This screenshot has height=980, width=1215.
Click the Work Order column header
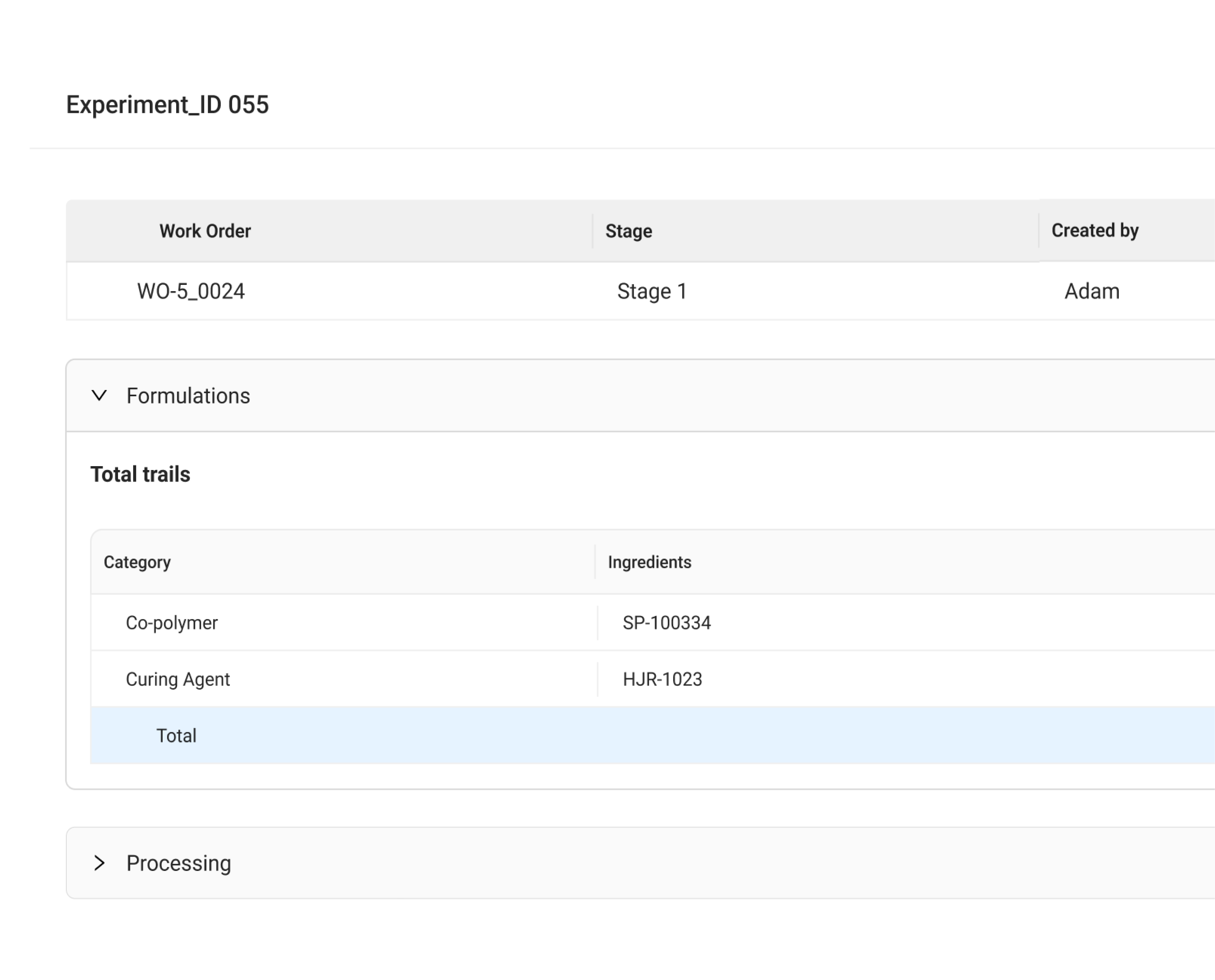click(x=205, y=231)
